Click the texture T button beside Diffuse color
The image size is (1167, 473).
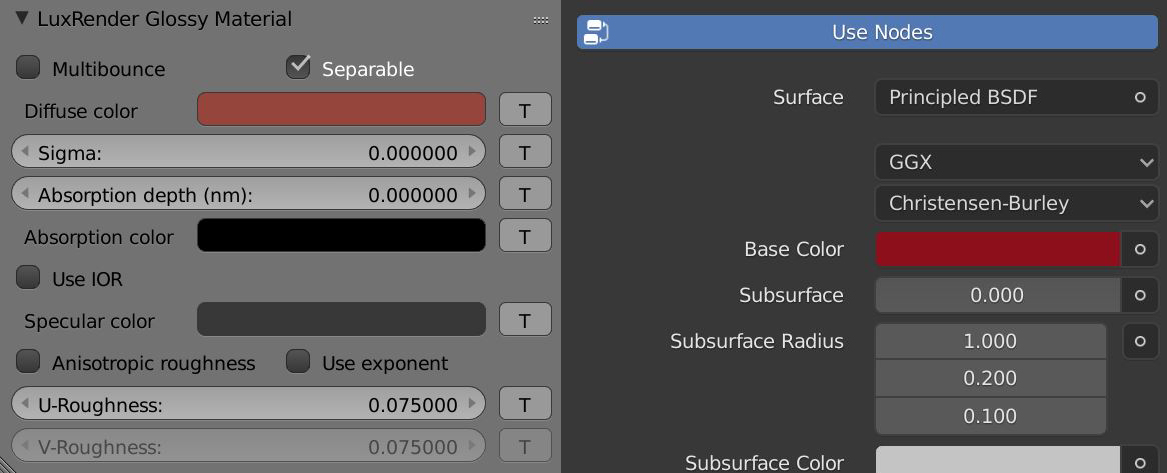(525, 110)
